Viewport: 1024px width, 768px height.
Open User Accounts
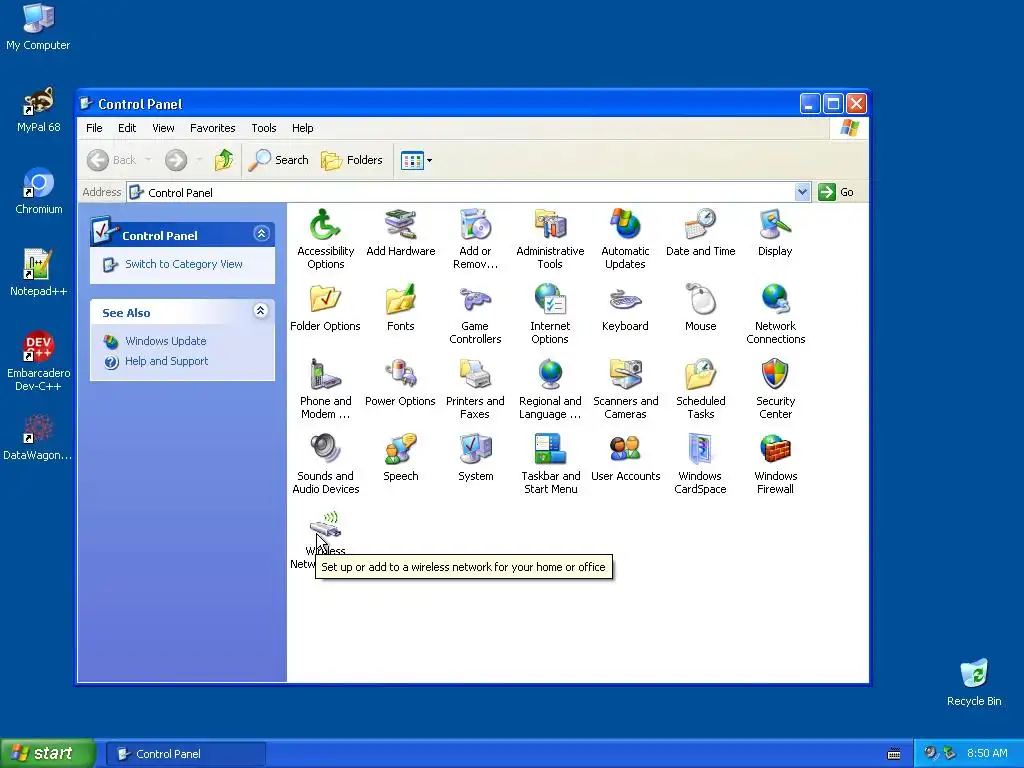[625, 458]
